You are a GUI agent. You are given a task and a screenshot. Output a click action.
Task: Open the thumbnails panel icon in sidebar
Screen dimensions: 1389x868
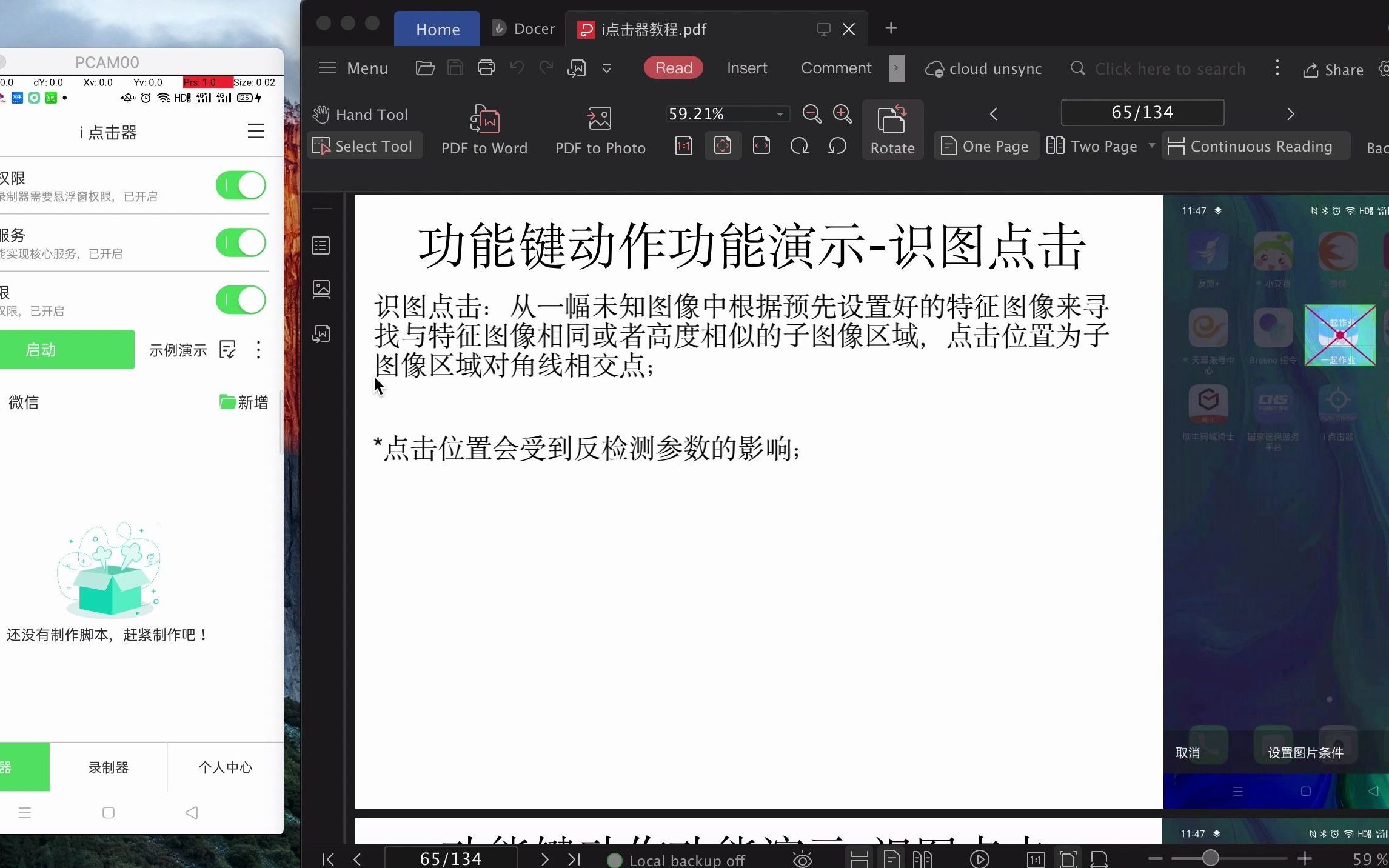pos(321,289)
